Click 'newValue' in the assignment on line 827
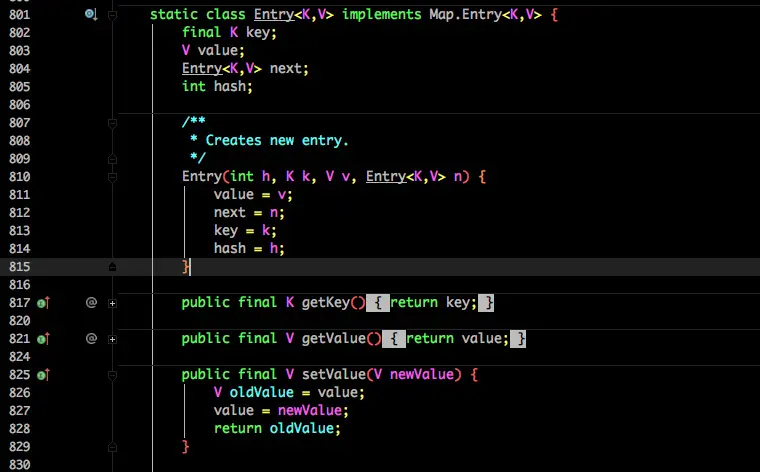The width and height of the screenshot is (760, 472). (309, 411)
